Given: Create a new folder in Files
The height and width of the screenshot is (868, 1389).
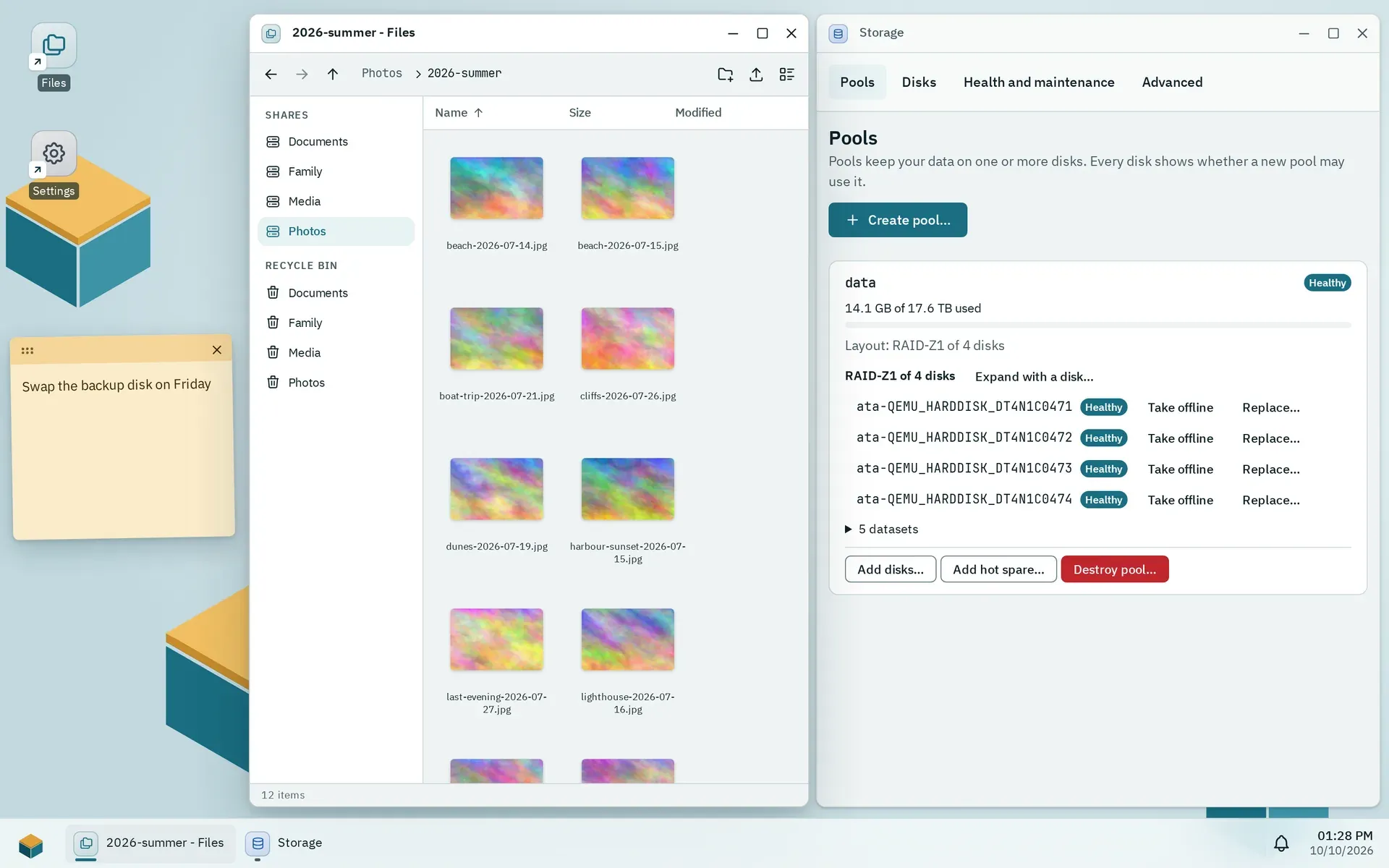Looking at the screenshot, I should pos(725,74).
